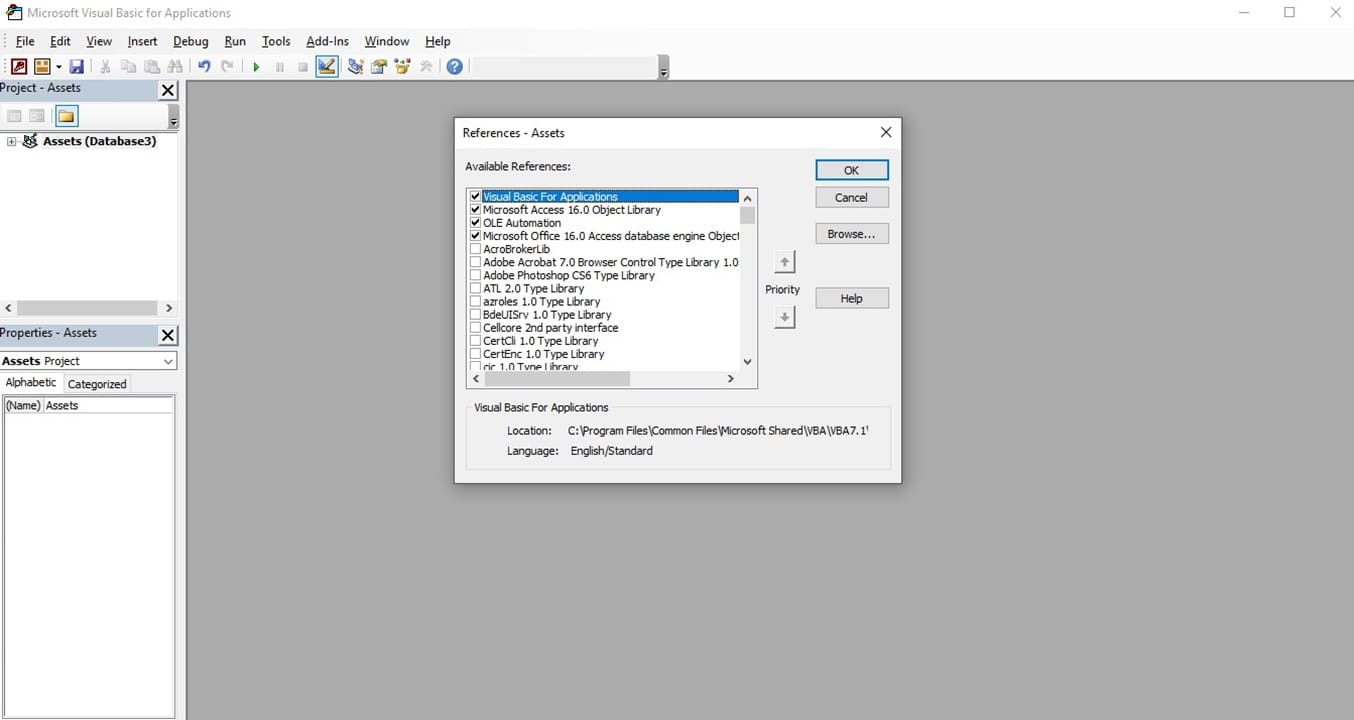This screenshot has height=720, width=1354.
Task: Switch to the Alphabetic properties tab
Action: 32,383
